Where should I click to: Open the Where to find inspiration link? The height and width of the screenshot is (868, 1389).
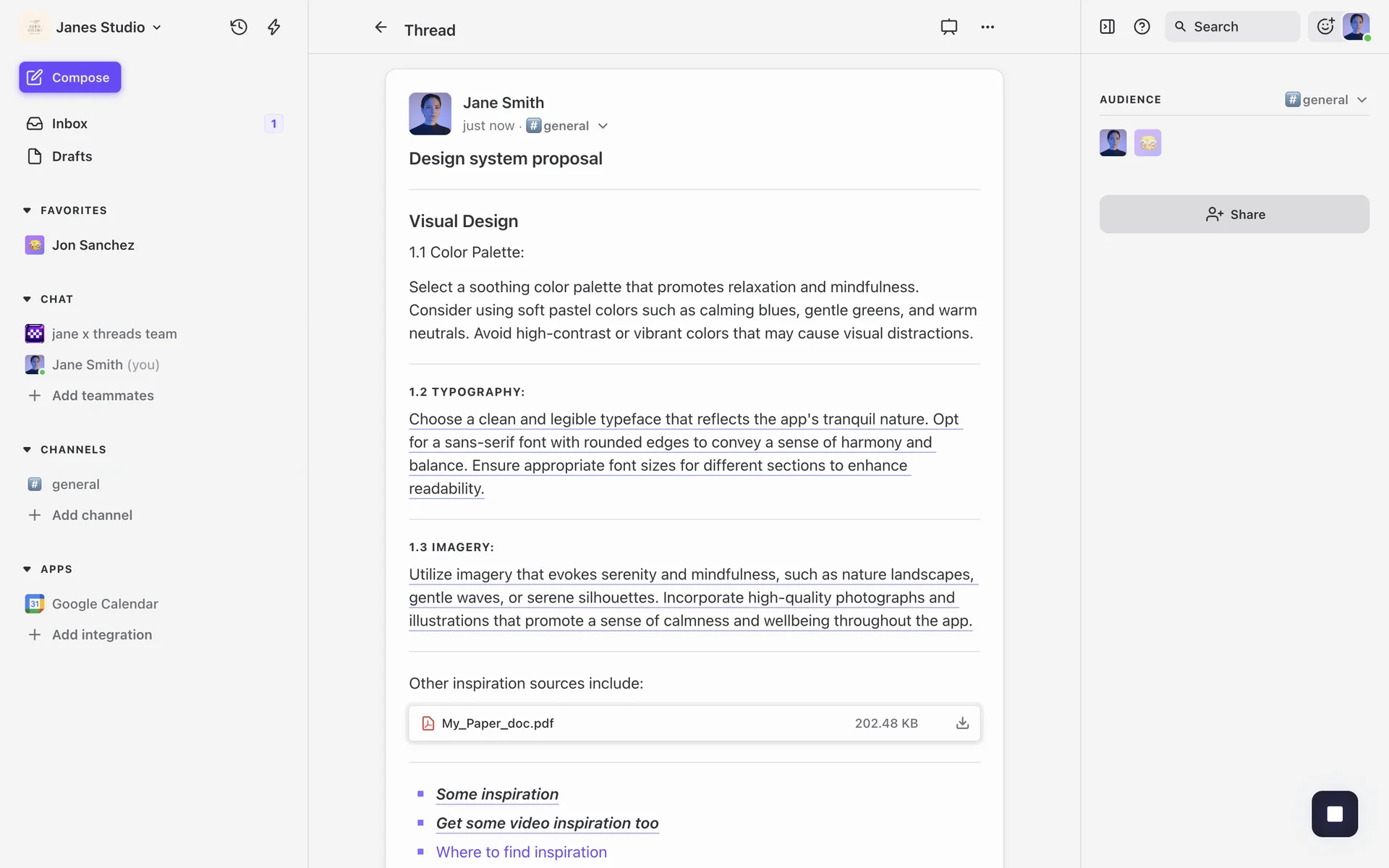521,852
